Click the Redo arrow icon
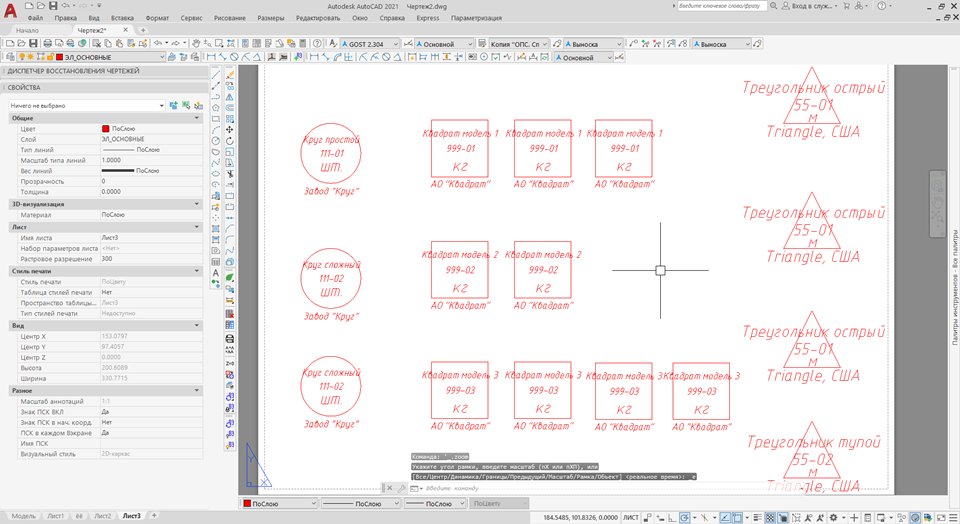The height and width of the screenshot is (524, 960). point(175,43)
